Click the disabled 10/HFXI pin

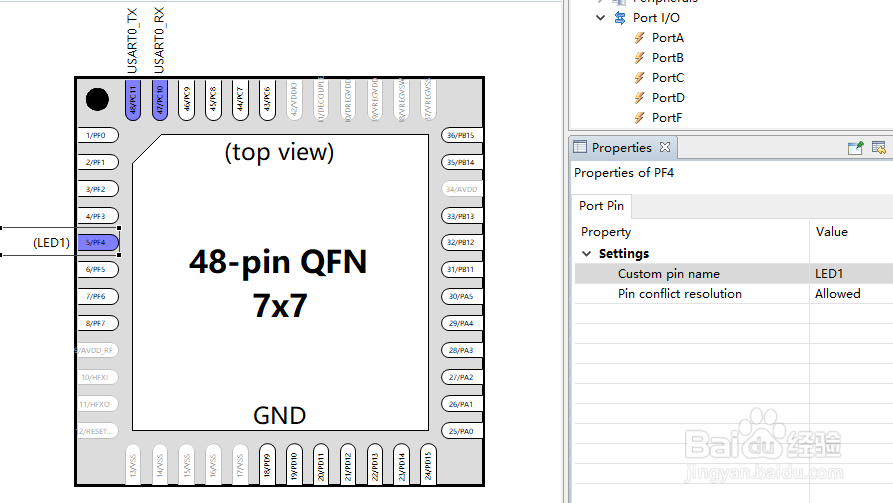pos(98,377)
